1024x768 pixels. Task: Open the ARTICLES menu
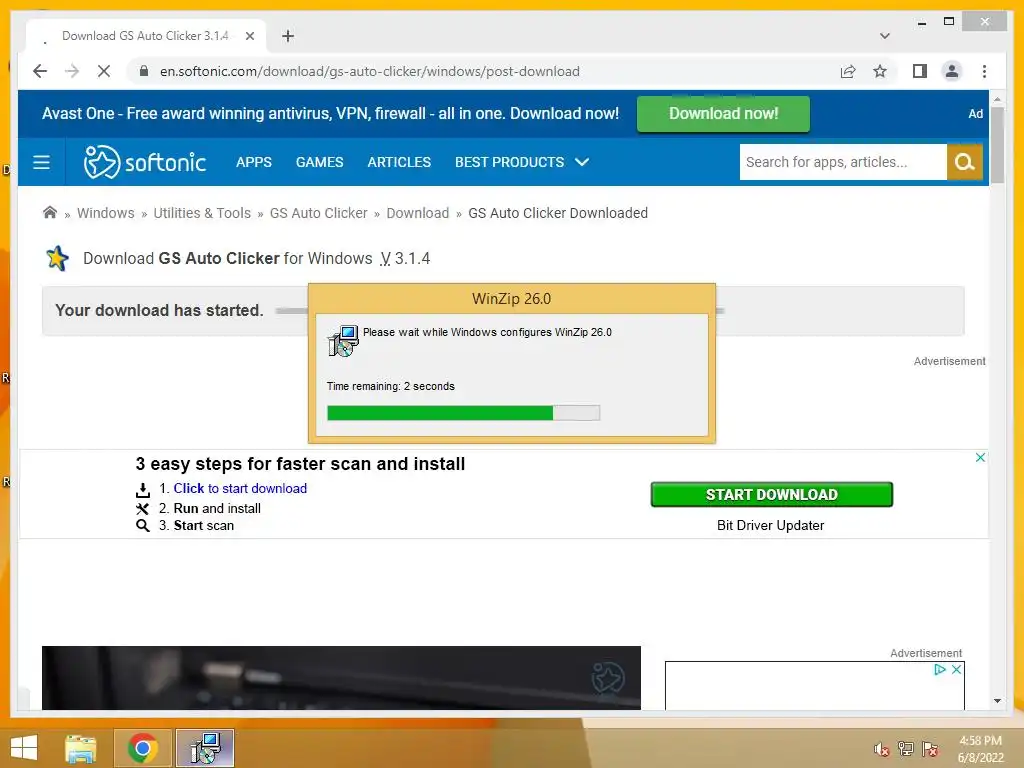399,162
